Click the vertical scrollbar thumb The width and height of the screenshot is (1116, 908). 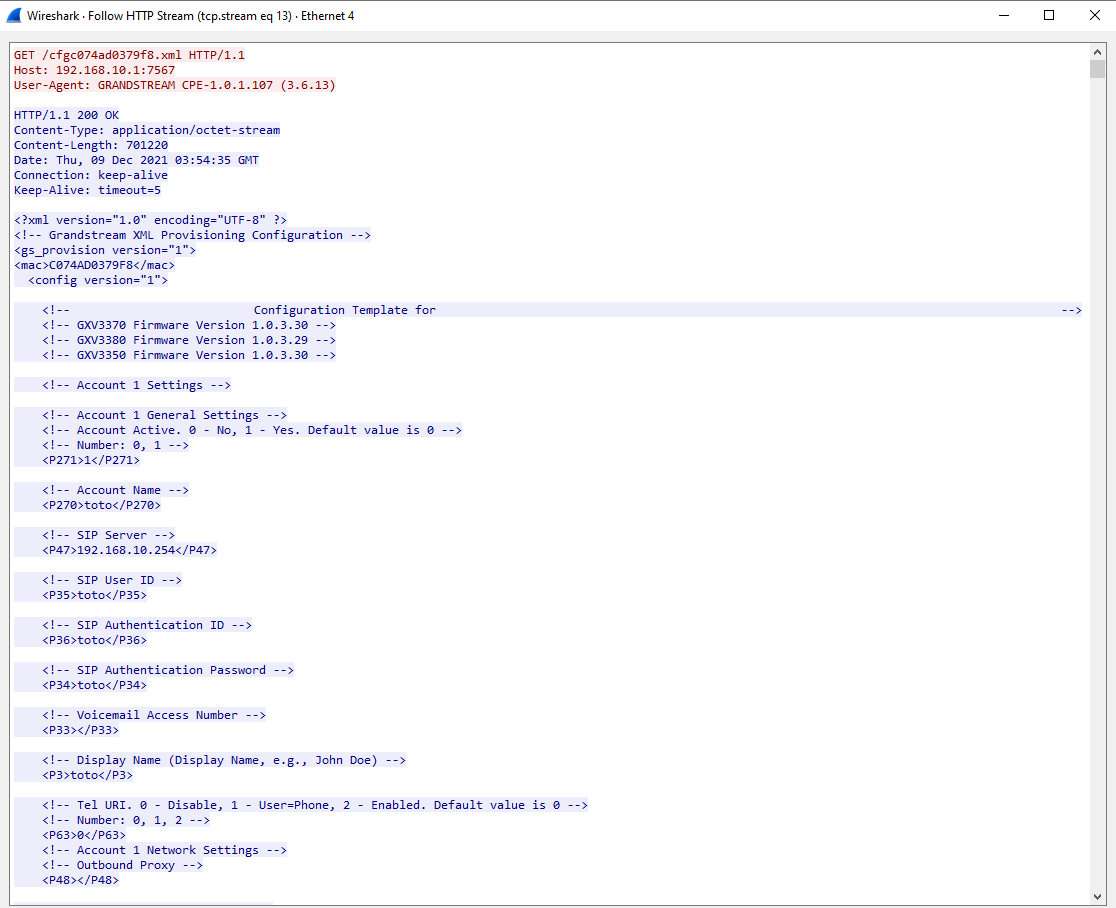tap(1097, 69)
